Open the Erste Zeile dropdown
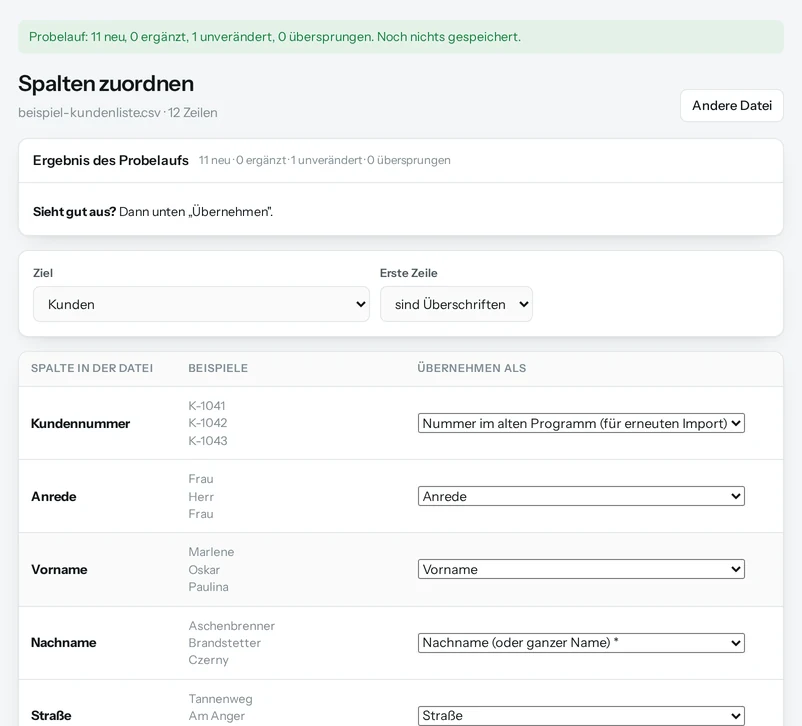Image resolution: width=802 pixels, height=726 pixels. point(456,304)
